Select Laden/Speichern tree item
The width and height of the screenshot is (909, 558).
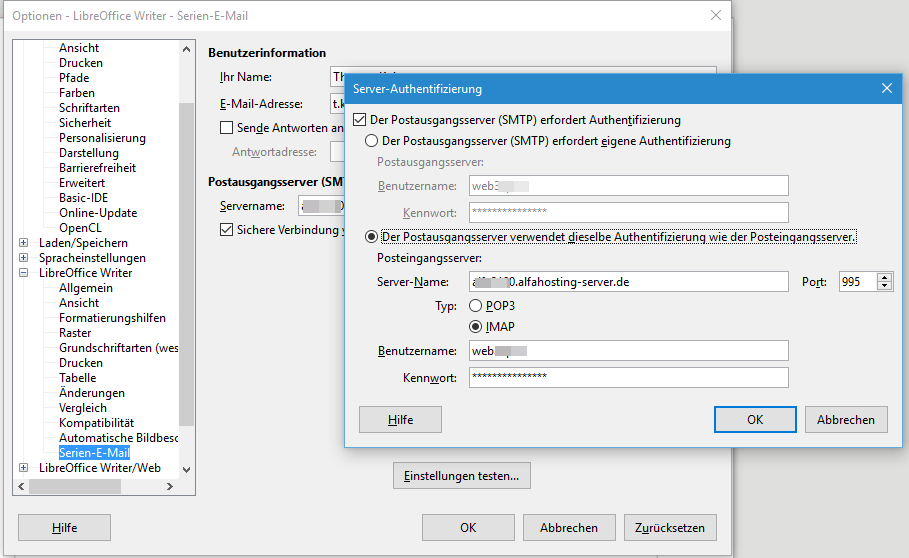[83, 243]
